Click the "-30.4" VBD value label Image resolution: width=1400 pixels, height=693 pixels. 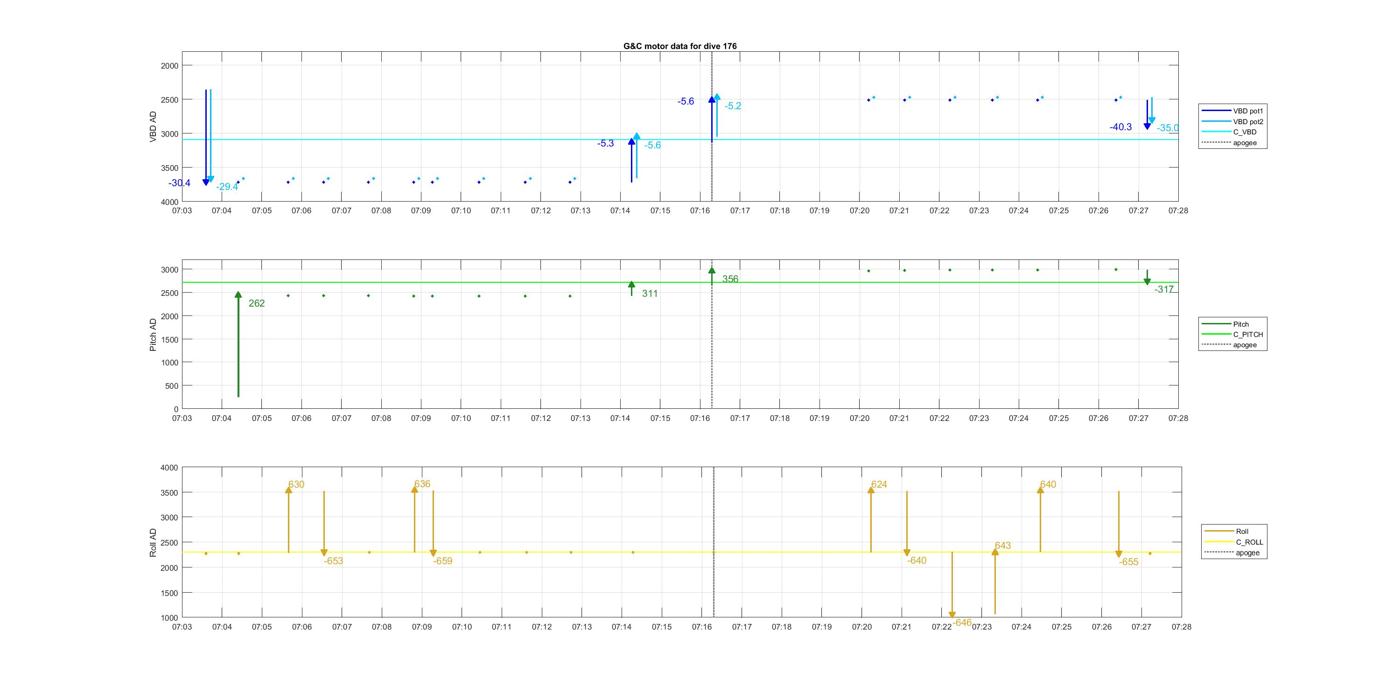point(180,183)
